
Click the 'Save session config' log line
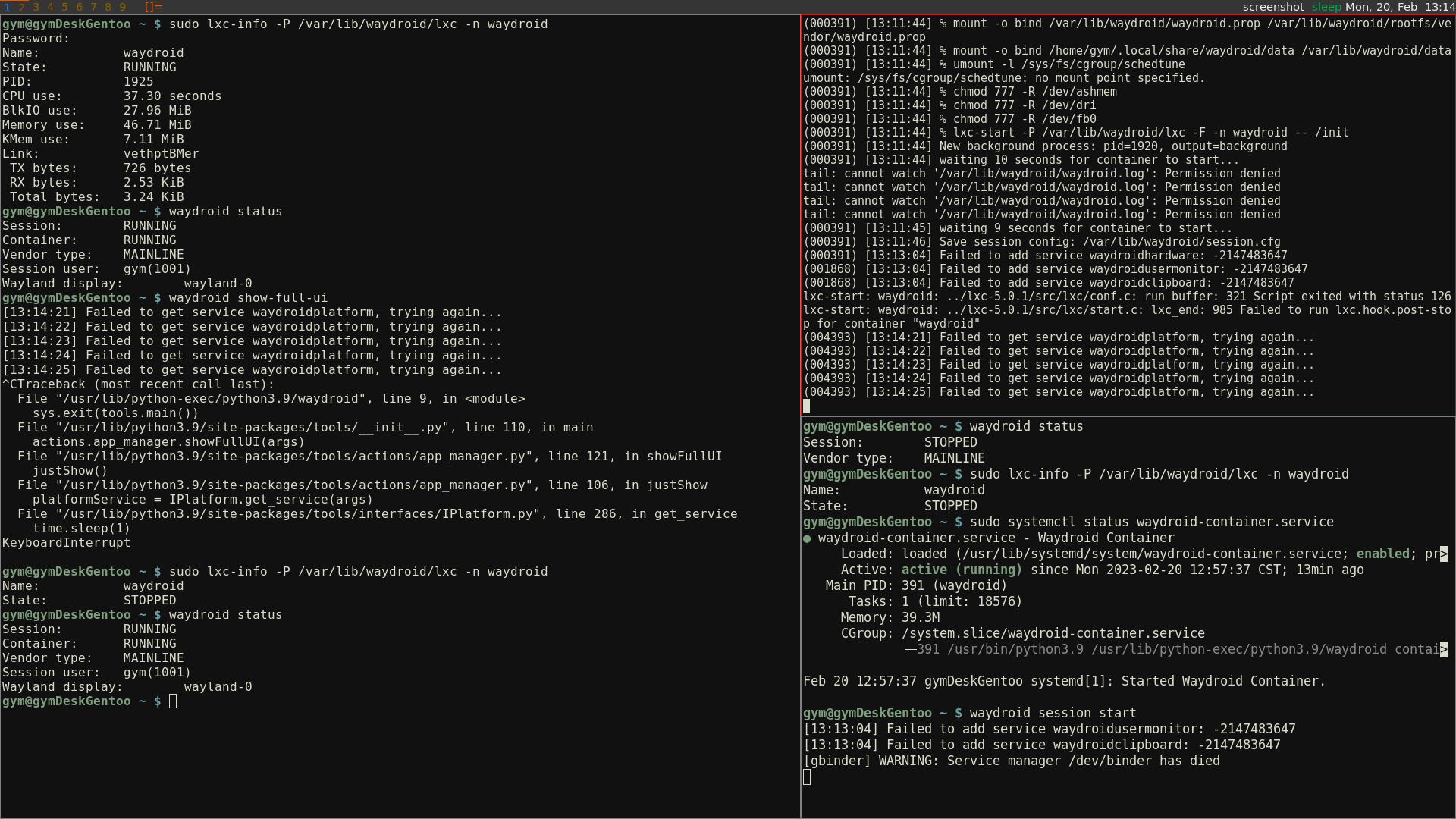pos(1042,242)
